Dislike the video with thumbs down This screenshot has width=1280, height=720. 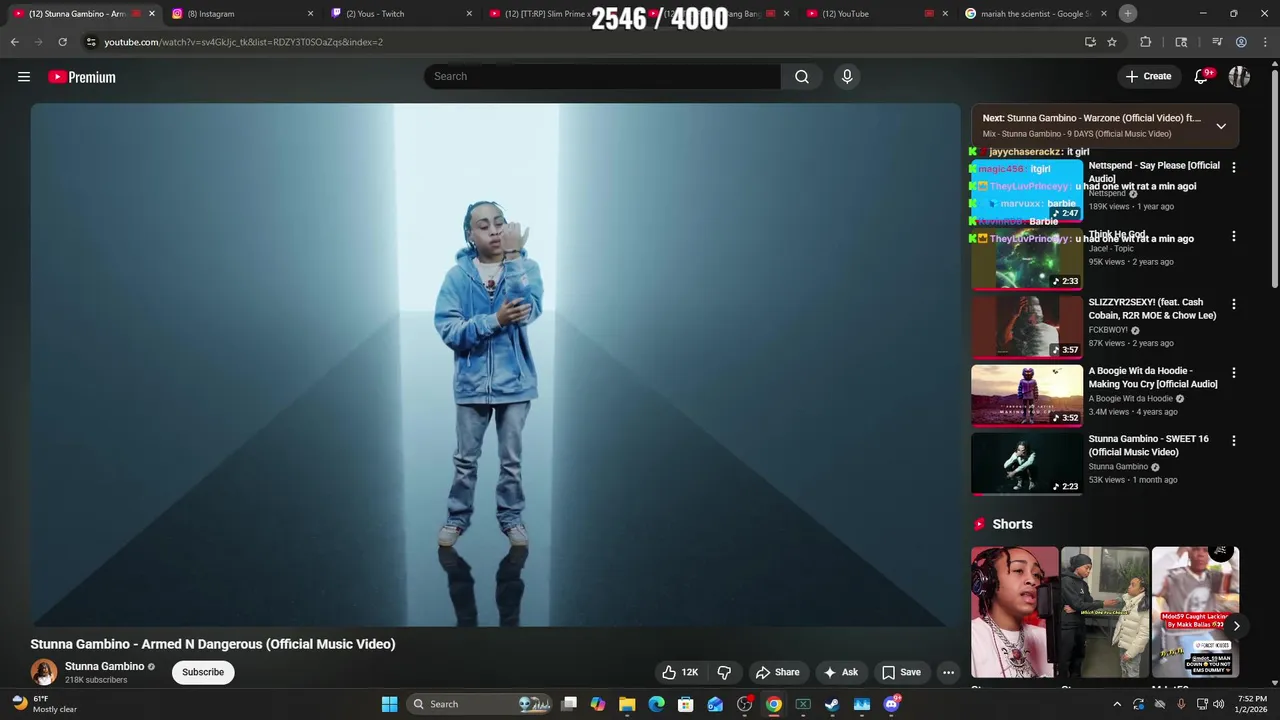[724, 672]
